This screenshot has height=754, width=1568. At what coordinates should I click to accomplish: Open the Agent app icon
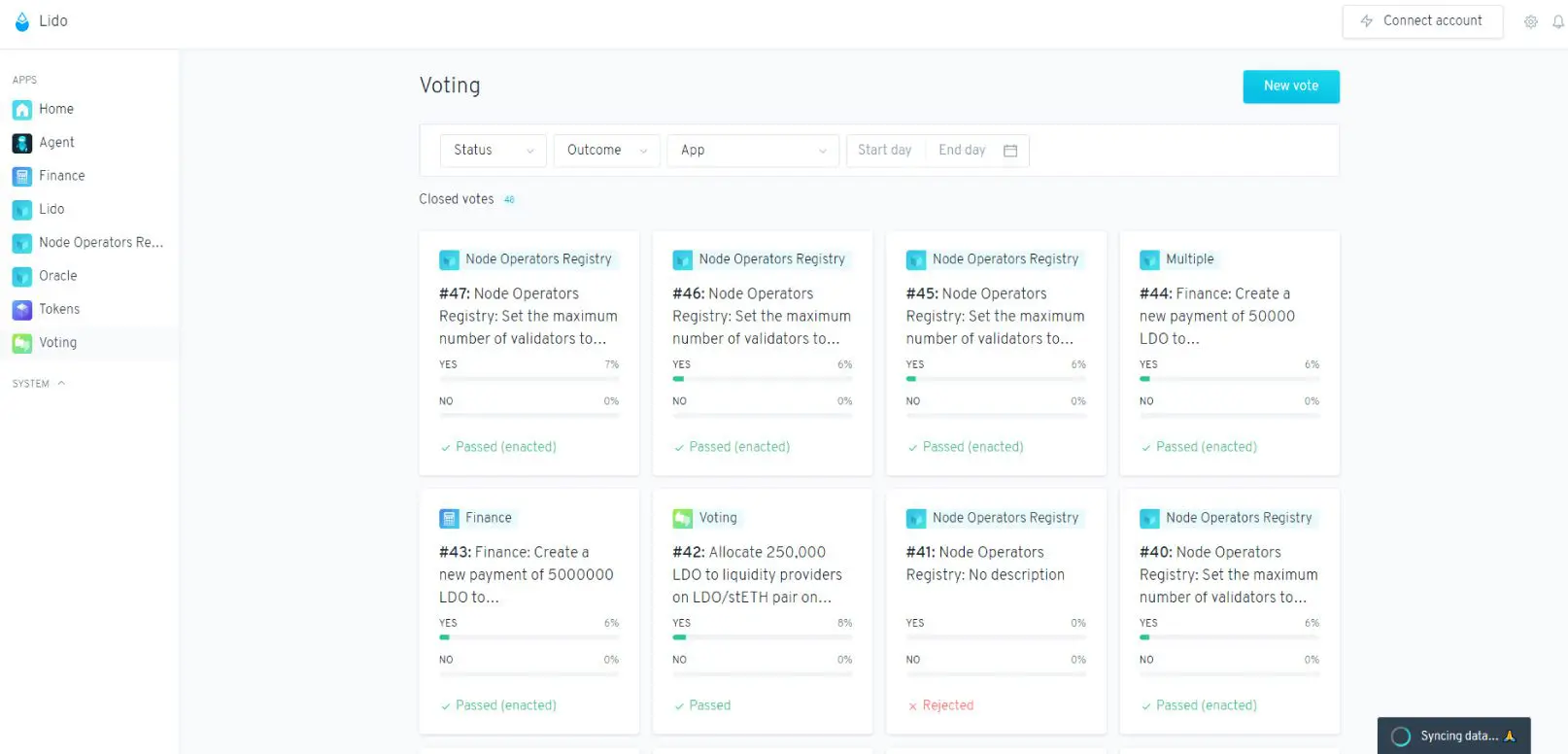pos(22,143)
